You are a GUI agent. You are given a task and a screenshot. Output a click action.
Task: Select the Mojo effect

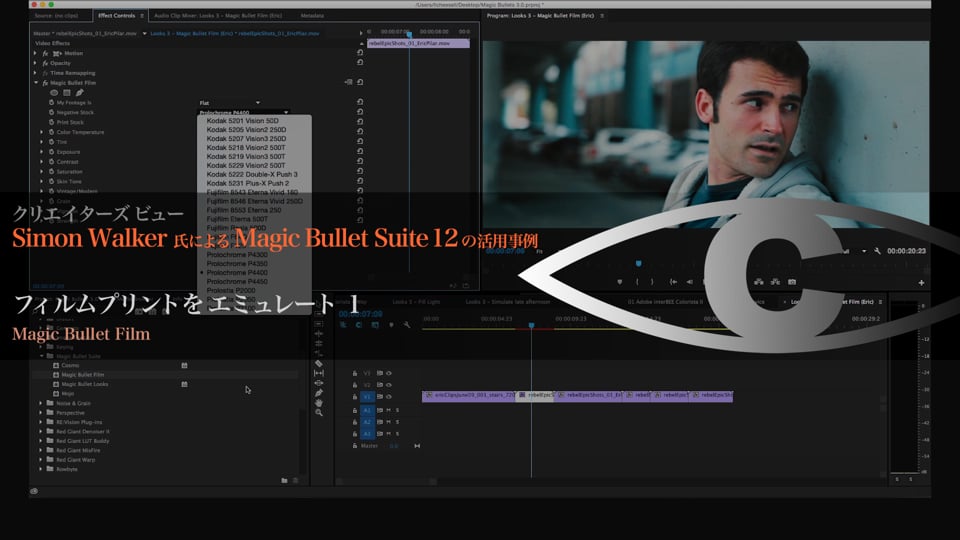click(67, 394)
